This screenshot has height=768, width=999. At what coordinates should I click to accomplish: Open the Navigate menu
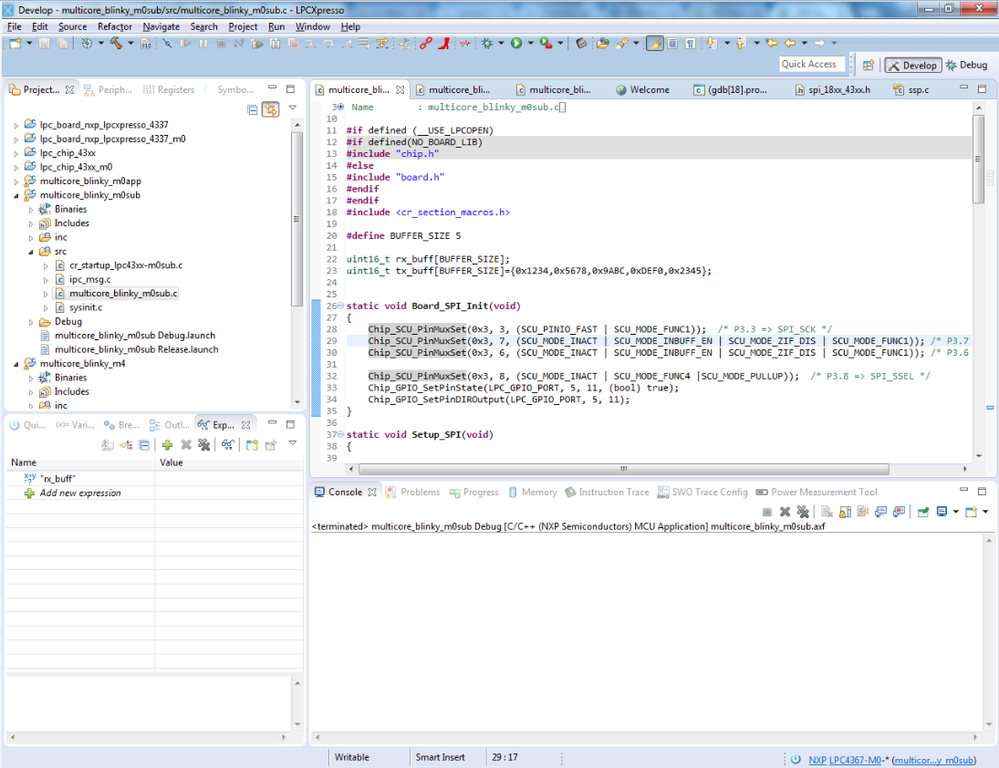tap(161, 27)
